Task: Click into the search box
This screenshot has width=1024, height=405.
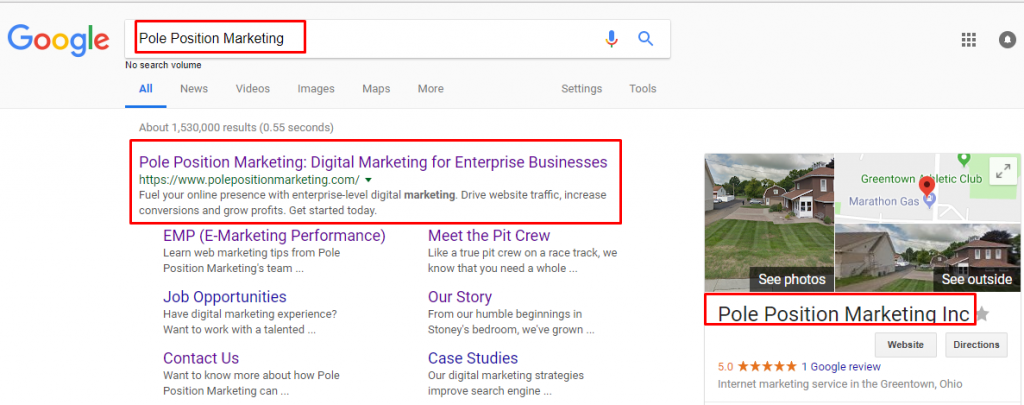Action: coord(398,39)
